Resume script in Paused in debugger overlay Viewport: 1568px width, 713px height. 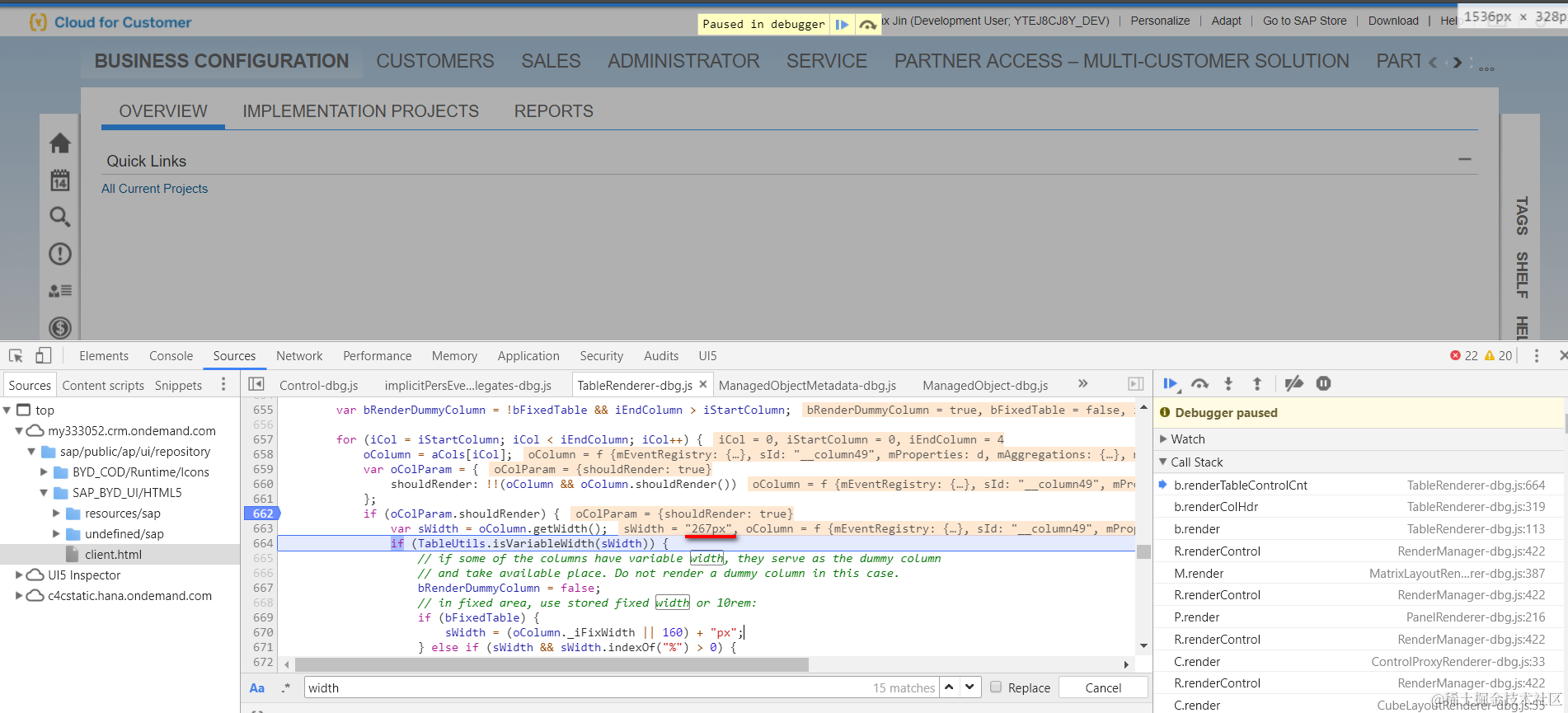tap(842, 25)
